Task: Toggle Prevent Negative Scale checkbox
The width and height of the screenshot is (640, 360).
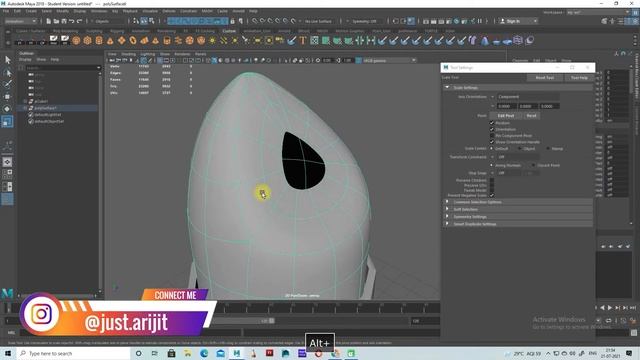Action: tap(492, 196)
